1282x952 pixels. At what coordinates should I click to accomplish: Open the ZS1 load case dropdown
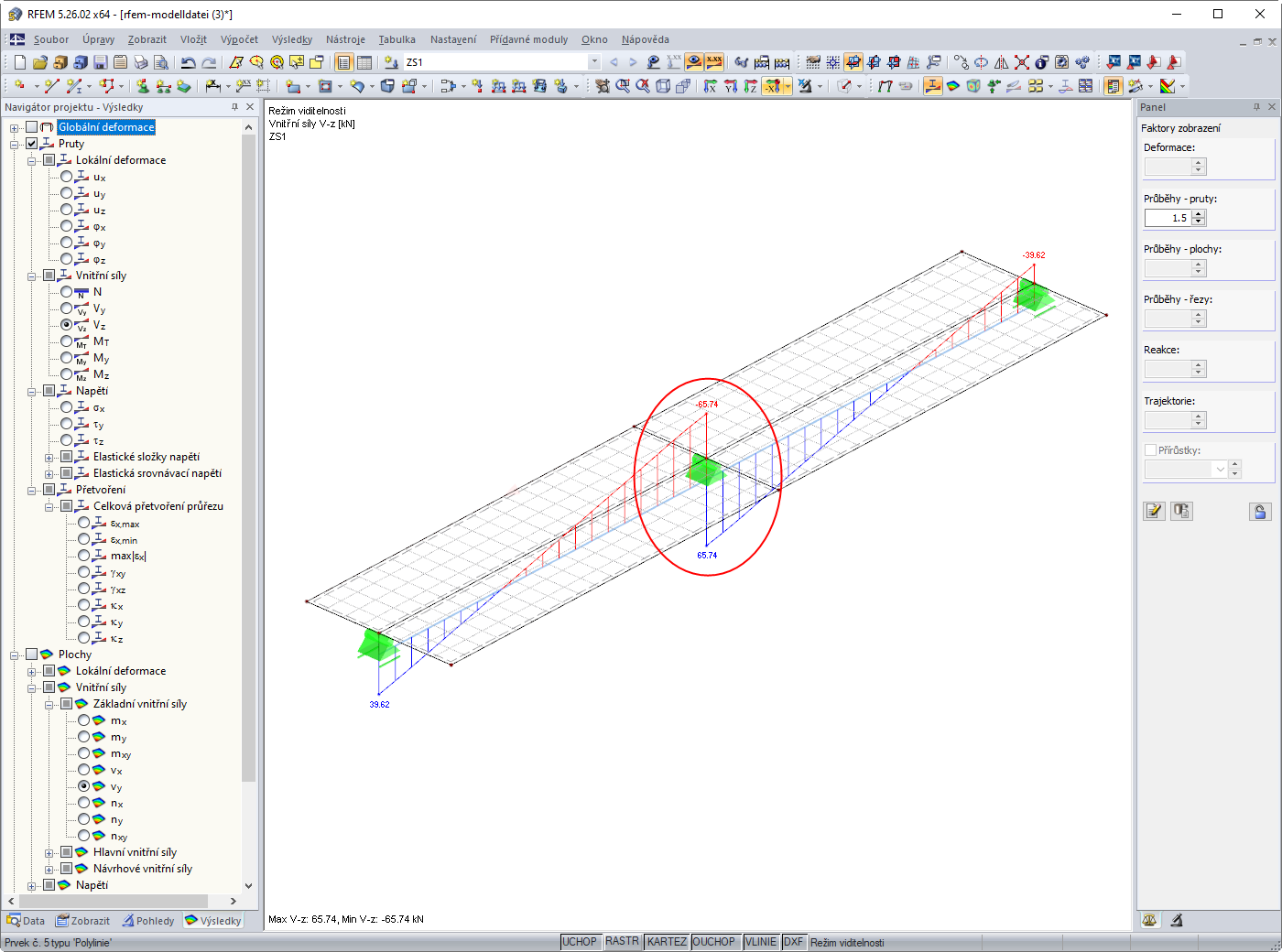pyautogui.click(x=594, y=62)
